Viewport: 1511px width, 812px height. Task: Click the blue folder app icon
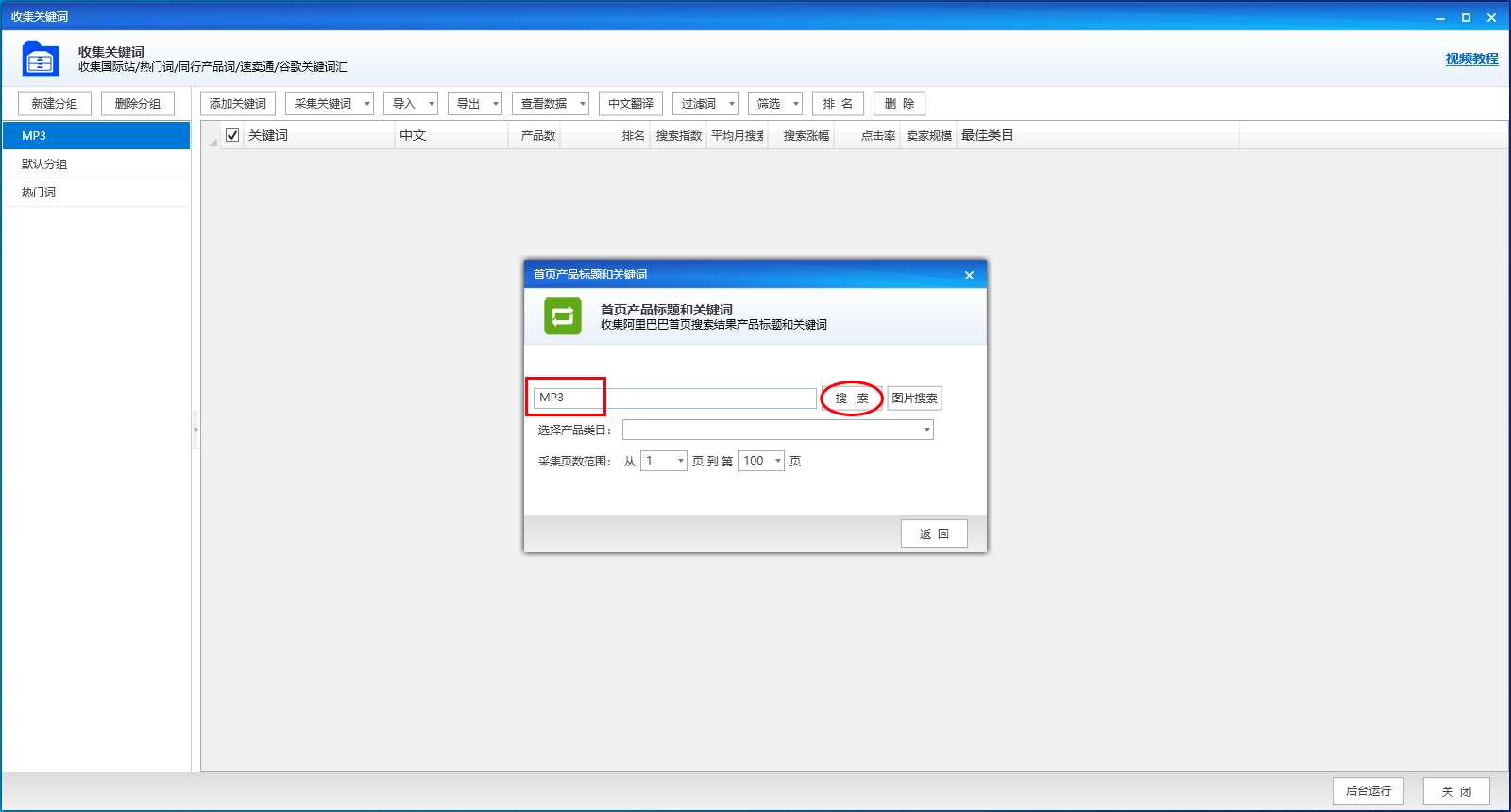(40, 59)
